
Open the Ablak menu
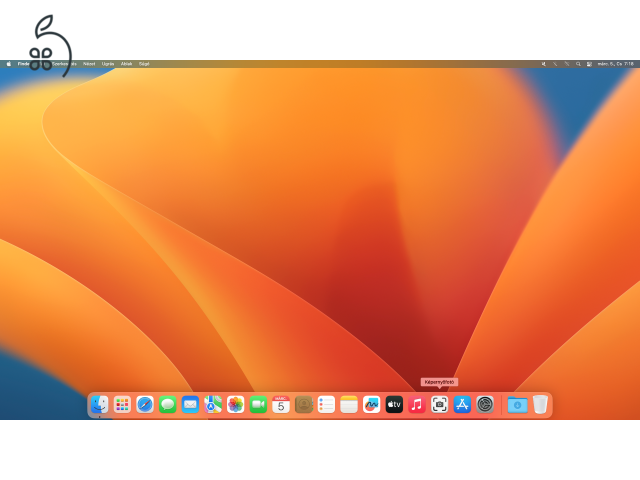127,64
